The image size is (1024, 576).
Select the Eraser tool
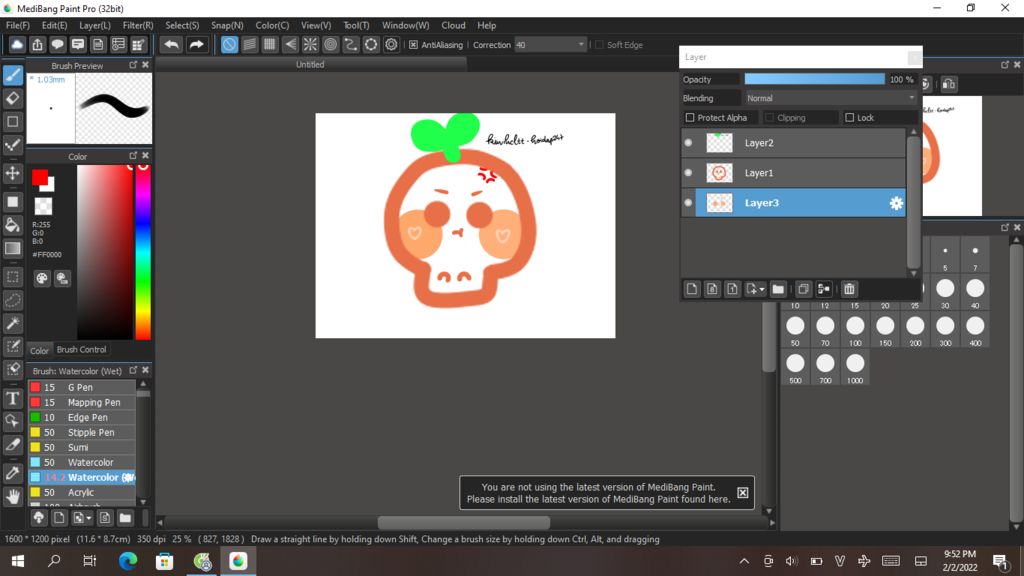coord(12,99)
